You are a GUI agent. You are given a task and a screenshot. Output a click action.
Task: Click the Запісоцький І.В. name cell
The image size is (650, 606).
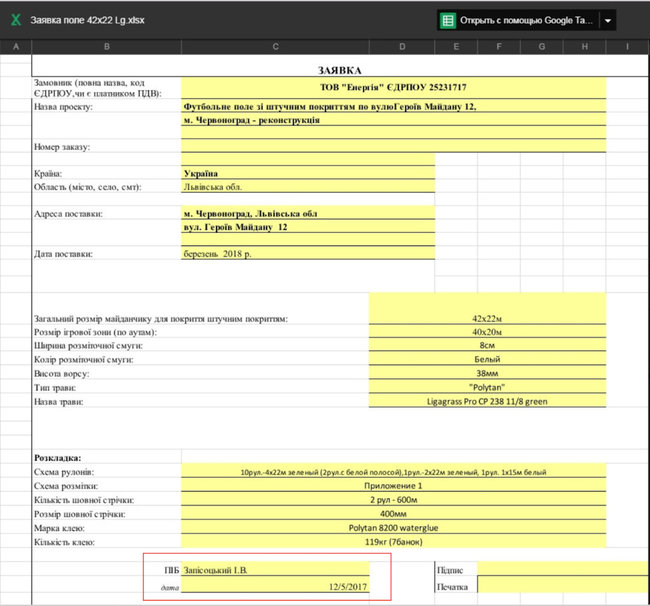coord(275,569)
